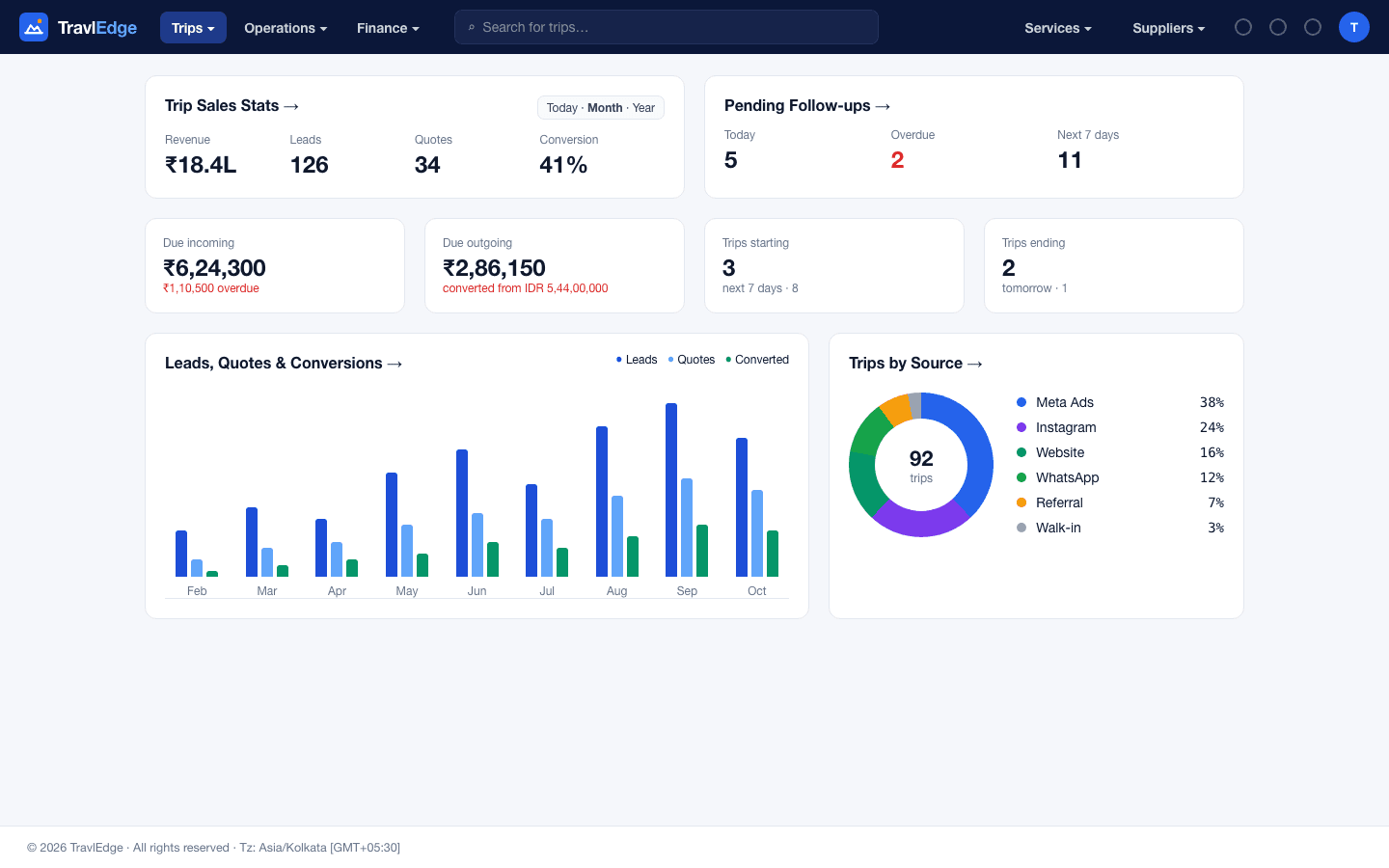Click the Referral orange color dot
Viewport: 1389px width, 868px height.
click(x=1021, y=502)
